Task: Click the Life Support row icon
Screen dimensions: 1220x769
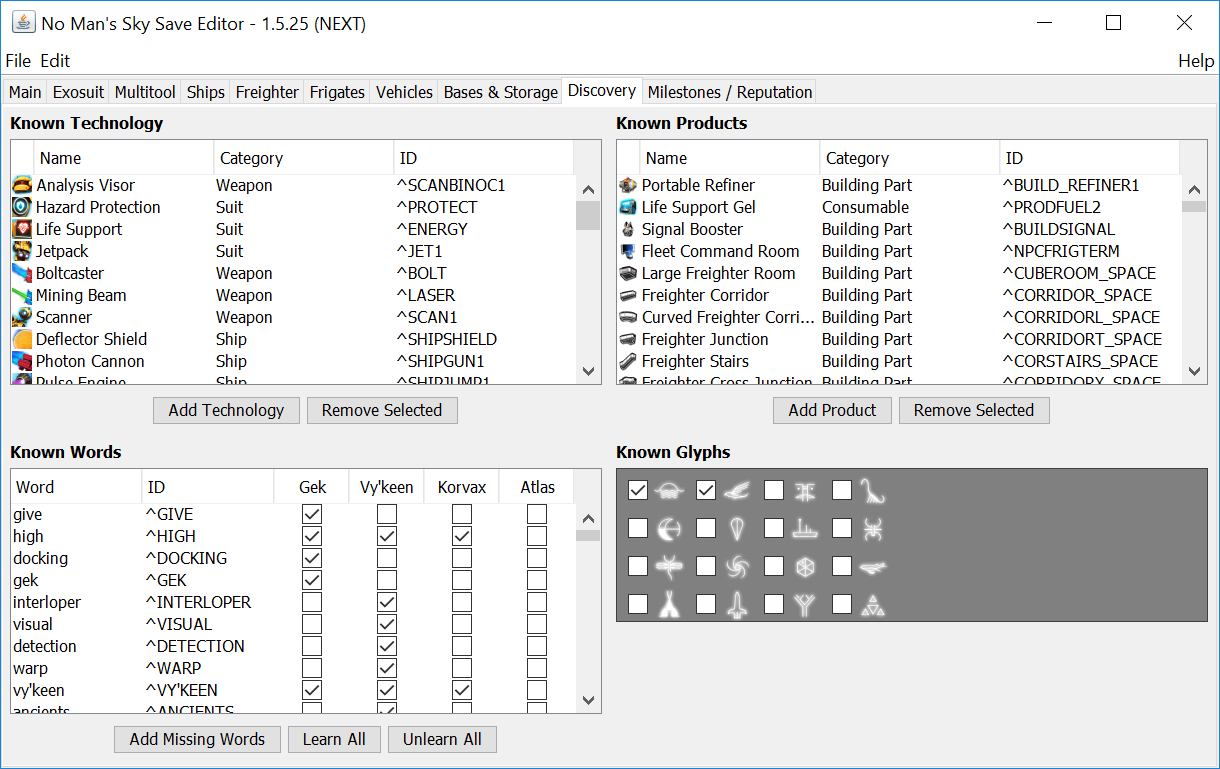Action: coord(22,229)
